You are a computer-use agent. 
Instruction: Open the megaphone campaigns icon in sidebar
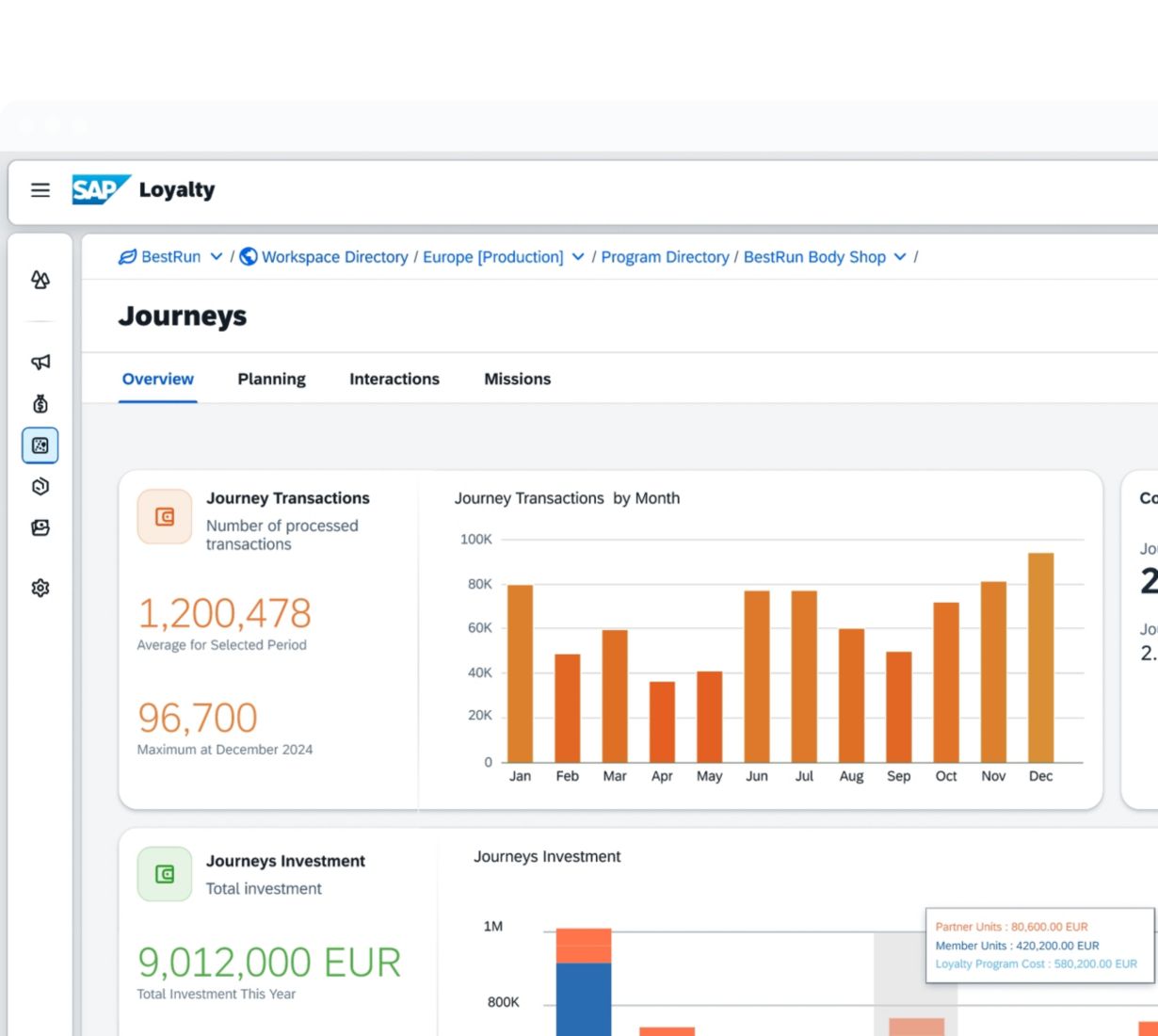tap(40, 363)
